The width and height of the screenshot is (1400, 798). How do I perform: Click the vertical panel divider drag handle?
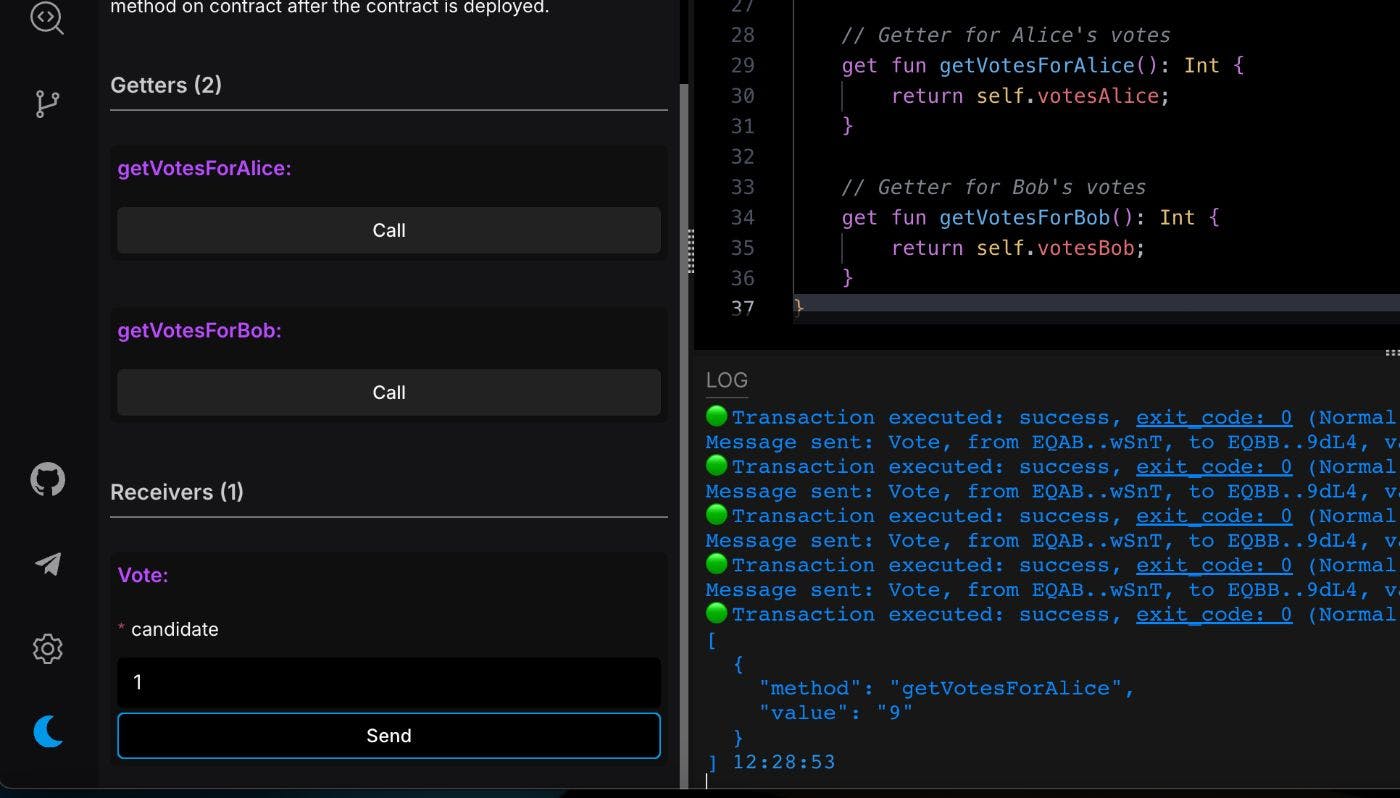click(x=690, y=251)
